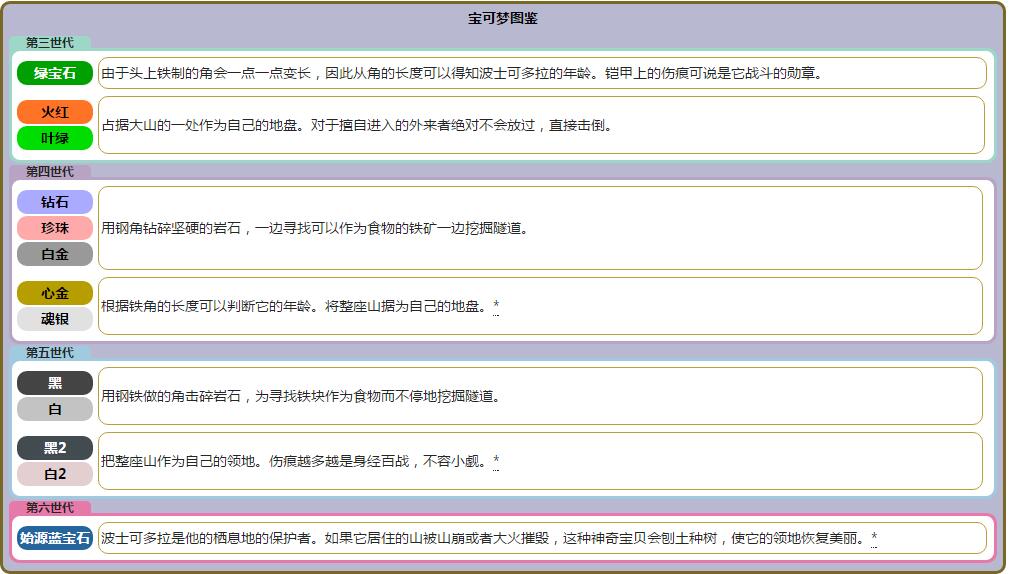1010x574 pixels.
Task: Open the 魂银 version link
Action: point(55,319)
